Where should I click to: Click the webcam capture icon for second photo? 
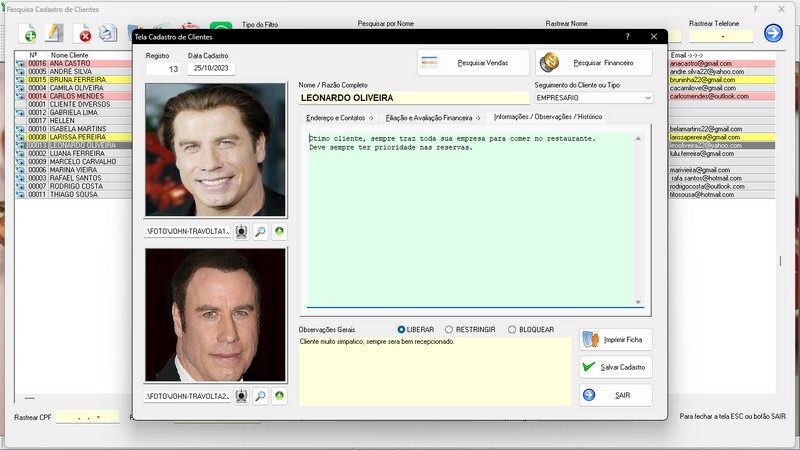[x=241, y=396]
